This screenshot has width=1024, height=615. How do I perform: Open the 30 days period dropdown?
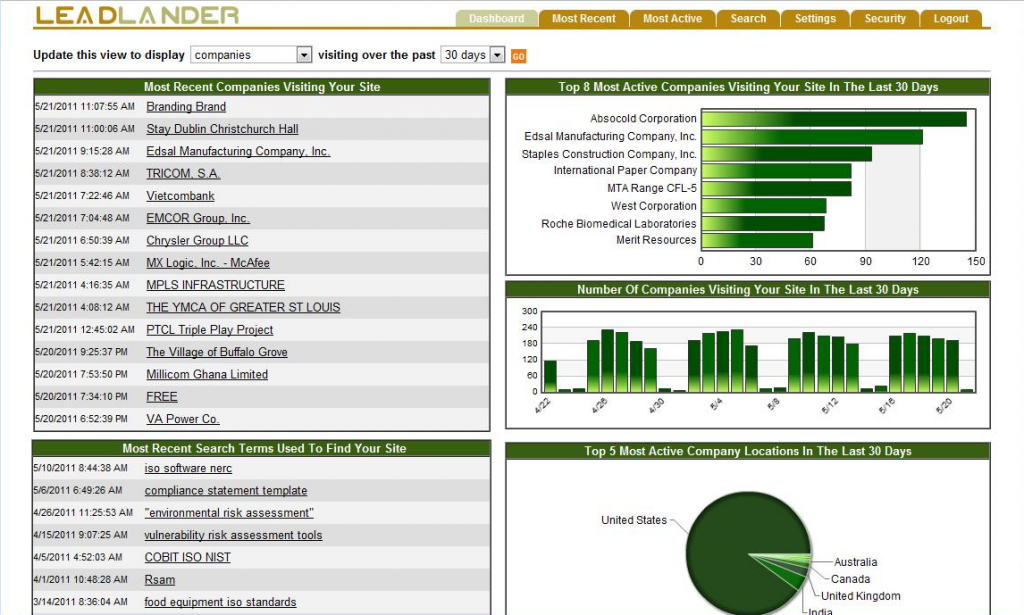[473, 55]
